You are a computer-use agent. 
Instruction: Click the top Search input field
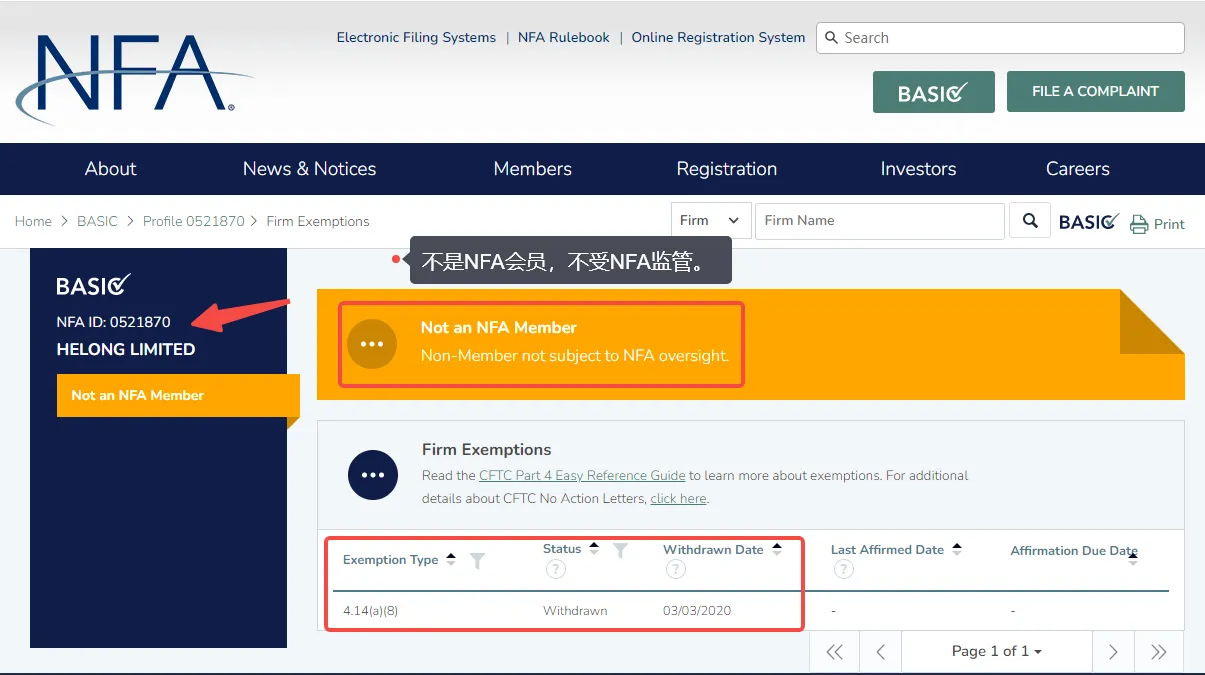click(x=1000, y=38)
